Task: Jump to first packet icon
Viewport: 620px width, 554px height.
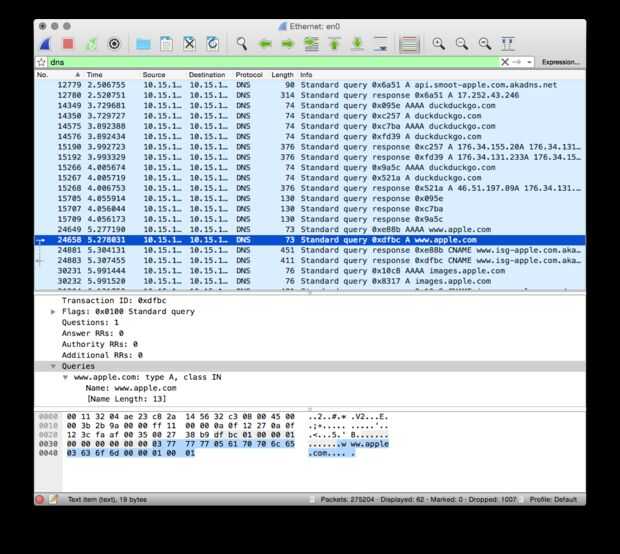Action: (x=335, y=43)
